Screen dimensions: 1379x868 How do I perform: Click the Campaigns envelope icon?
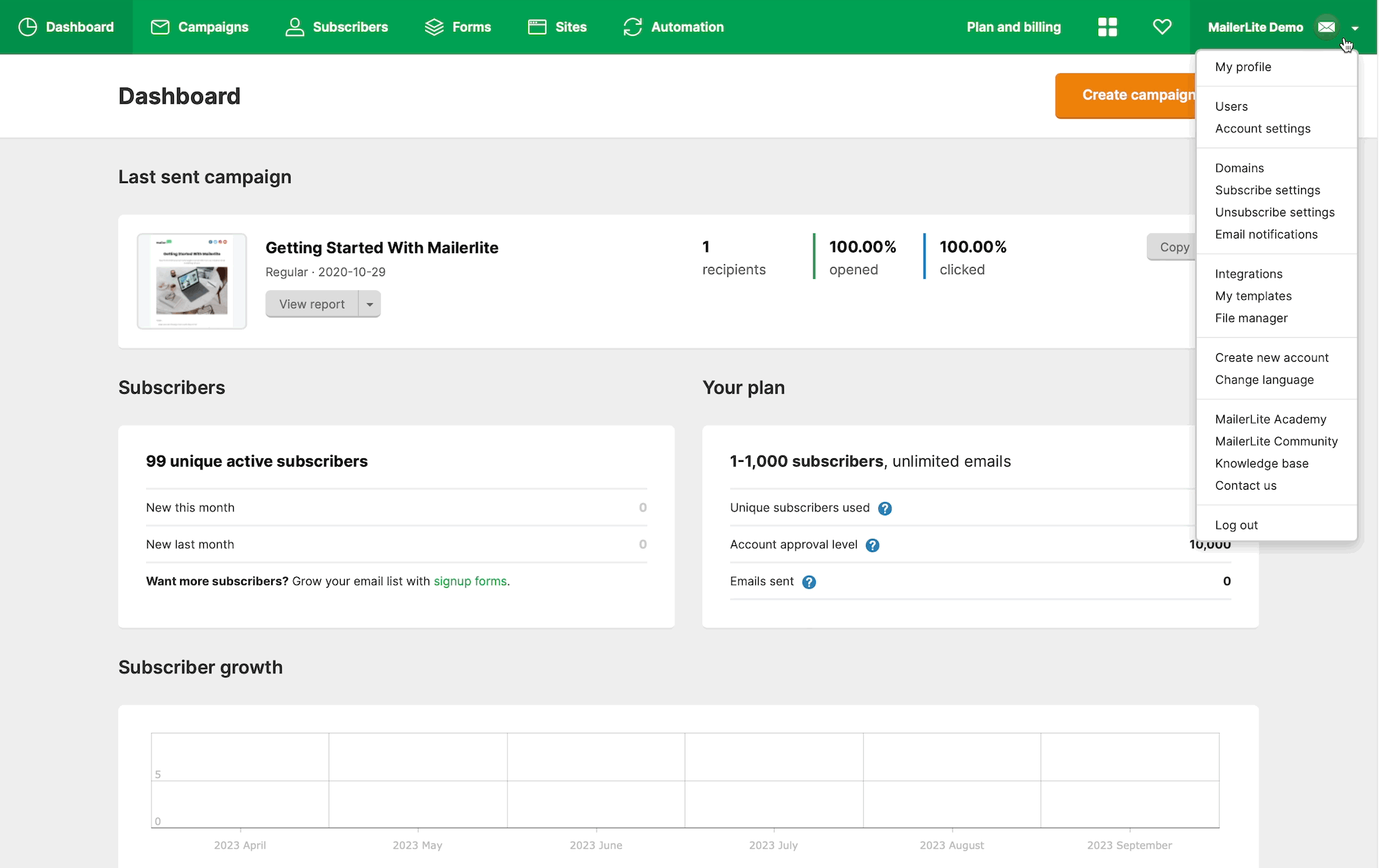[160, 27]
